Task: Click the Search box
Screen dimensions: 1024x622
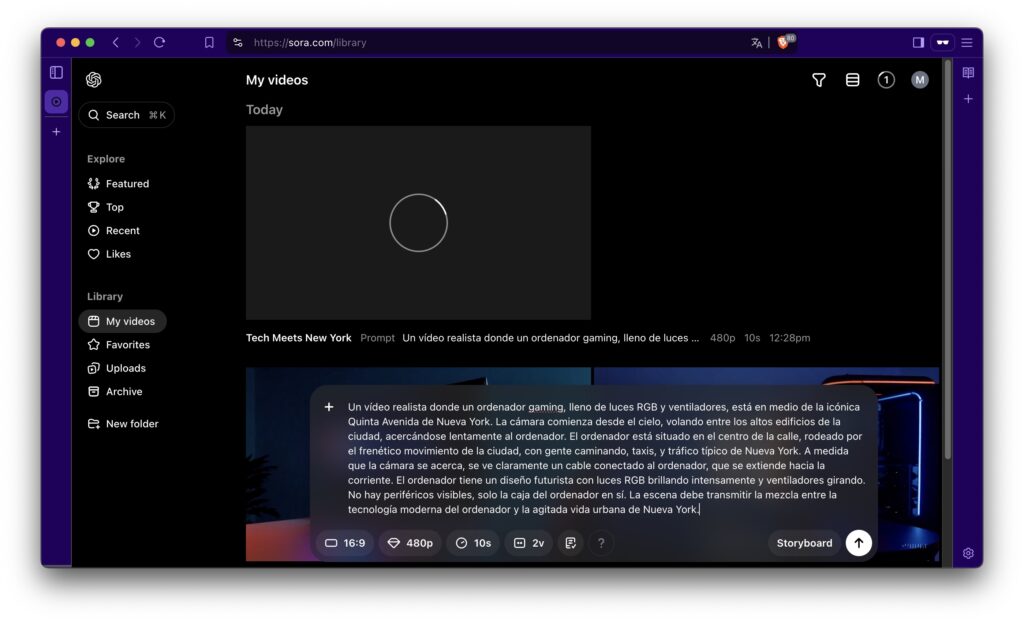Action: [x=127, y=115]
